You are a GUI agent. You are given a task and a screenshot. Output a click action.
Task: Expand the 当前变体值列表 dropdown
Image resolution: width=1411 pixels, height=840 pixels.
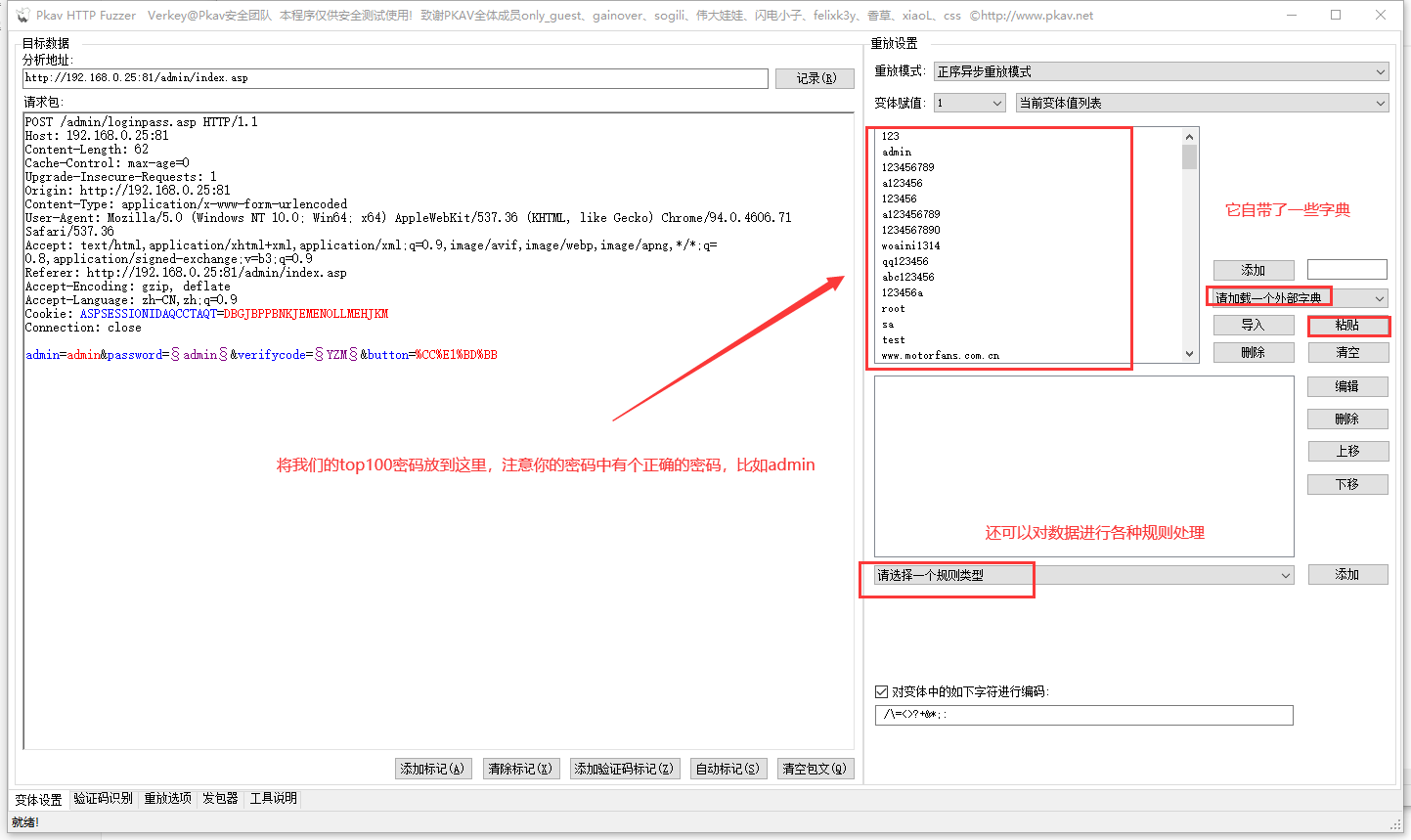coord(1202,103)
